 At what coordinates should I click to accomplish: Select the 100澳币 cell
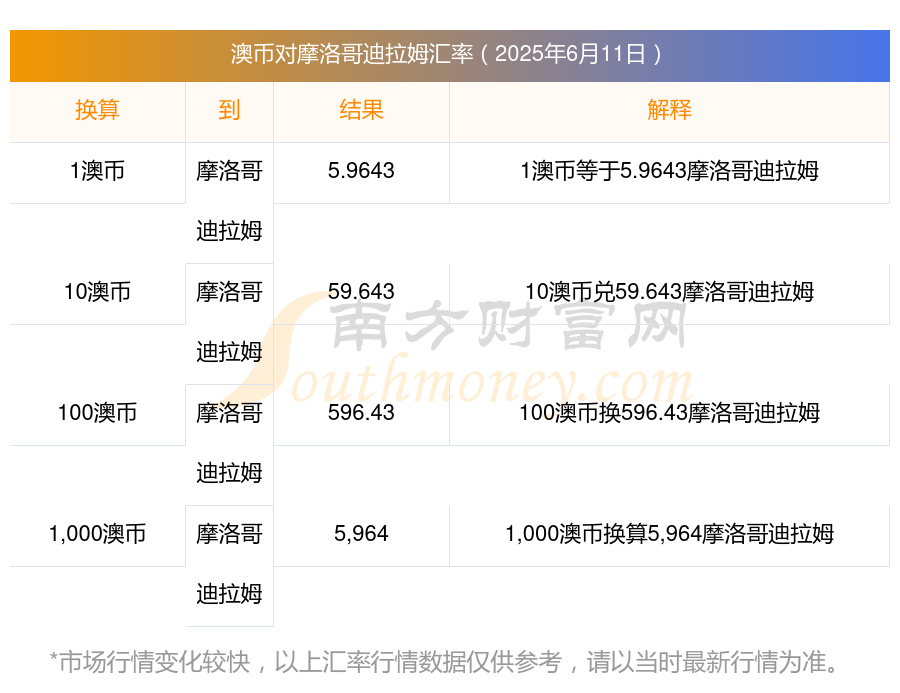tap(97, 413)
